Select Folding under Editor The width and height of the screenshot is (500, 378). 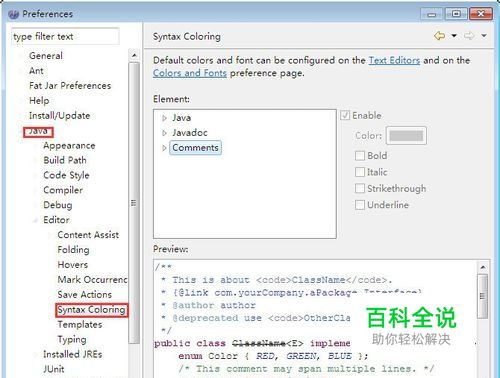click(73, 250)
